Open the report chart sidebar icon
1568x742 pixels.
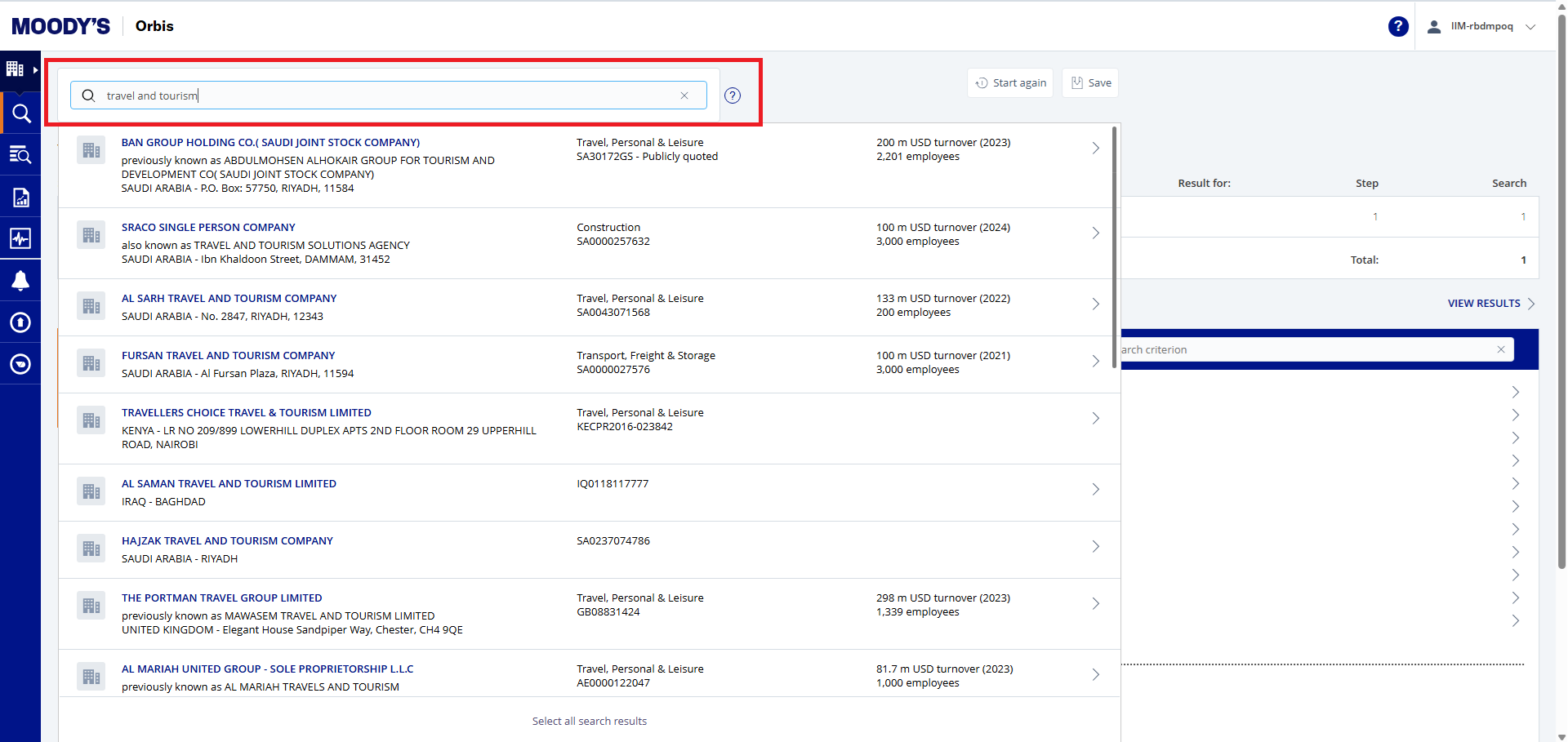20,198
